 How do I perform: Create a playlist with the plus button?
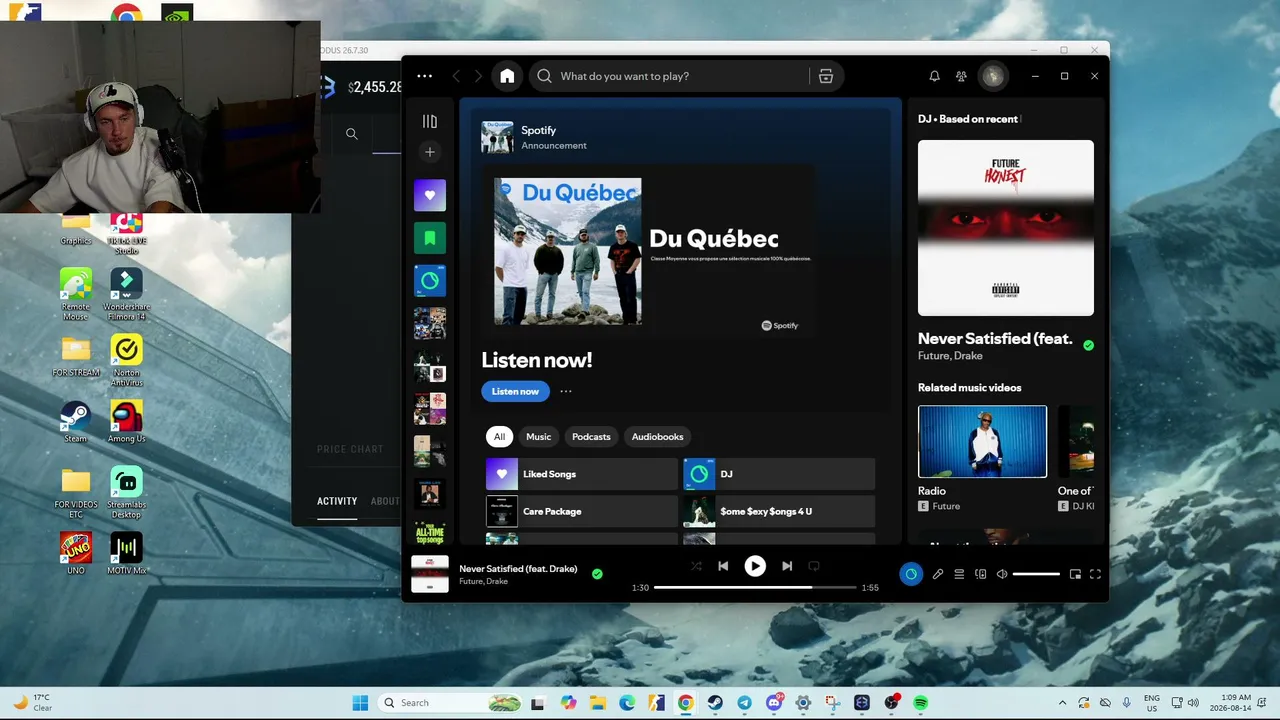coord(430,152)
